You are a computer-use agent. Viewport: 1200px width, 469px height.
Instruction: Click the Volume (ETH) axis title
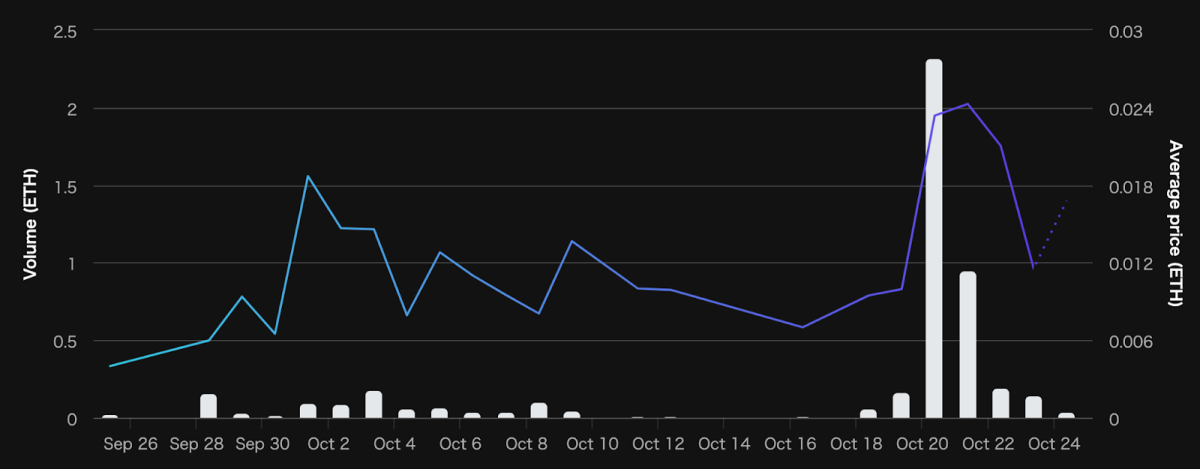(30, 224)
